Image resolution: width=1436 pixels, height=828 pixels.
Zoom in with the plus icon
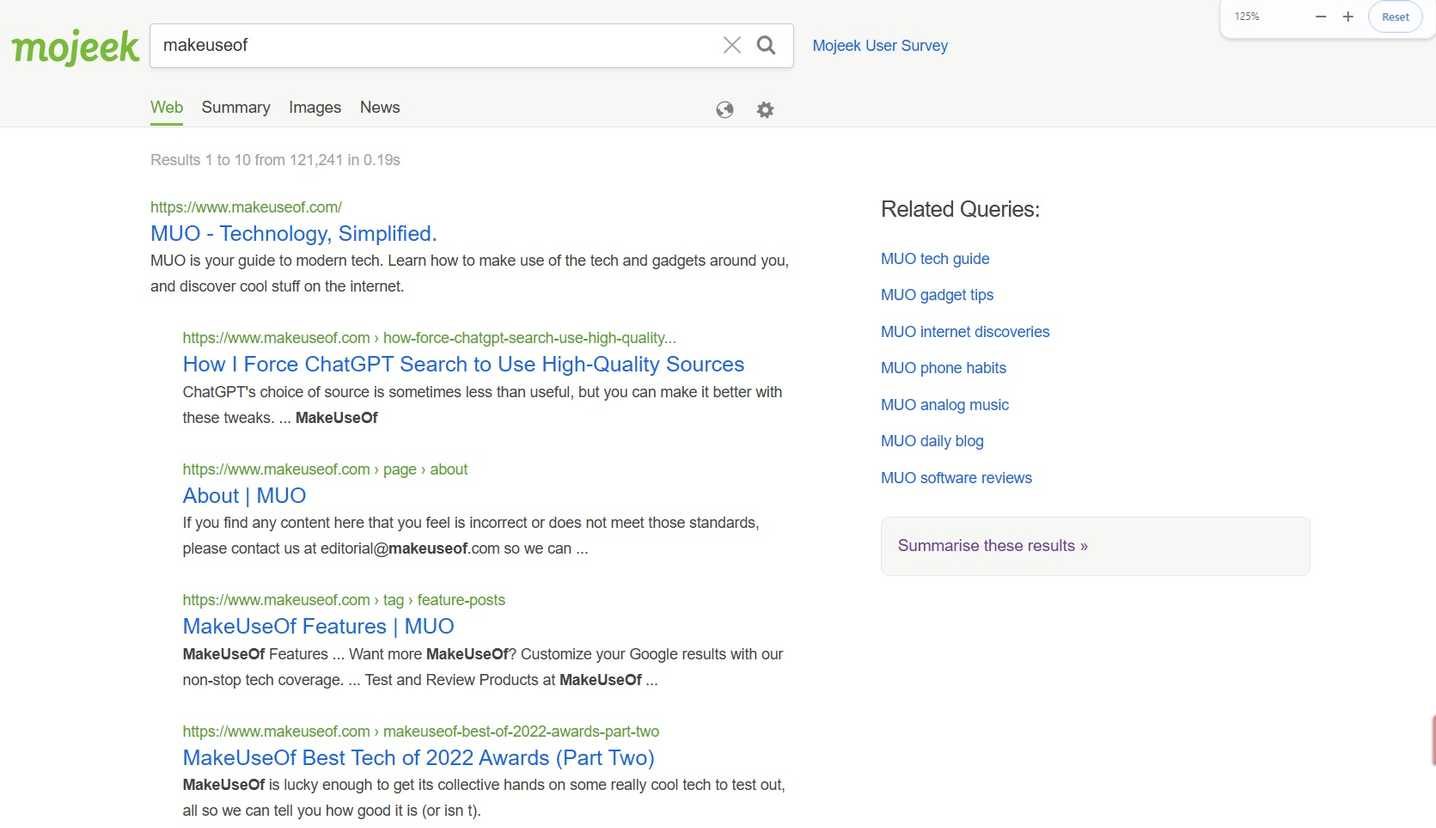click(x=1348, y=17)
